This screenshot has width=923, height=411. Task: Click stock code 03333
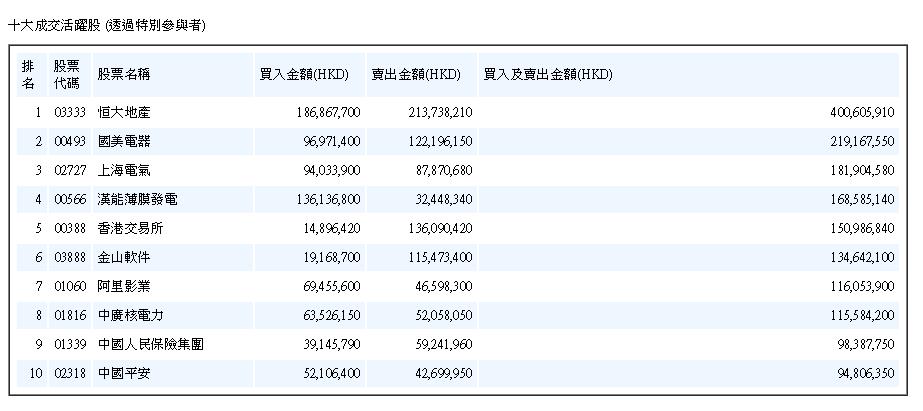coord(70,112)
